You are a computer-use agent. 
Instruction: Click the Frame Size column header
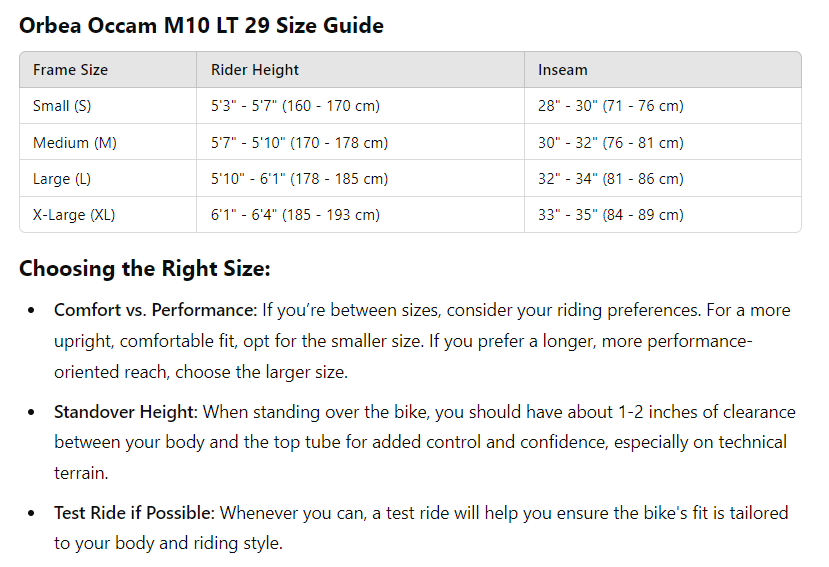tap(70, 70)
